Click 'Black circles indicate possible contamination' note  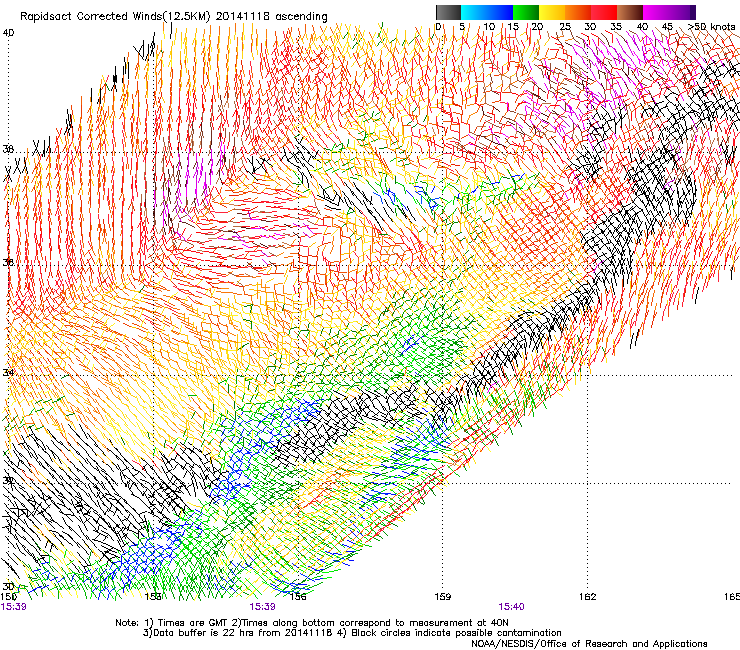(x=456, y=633)
